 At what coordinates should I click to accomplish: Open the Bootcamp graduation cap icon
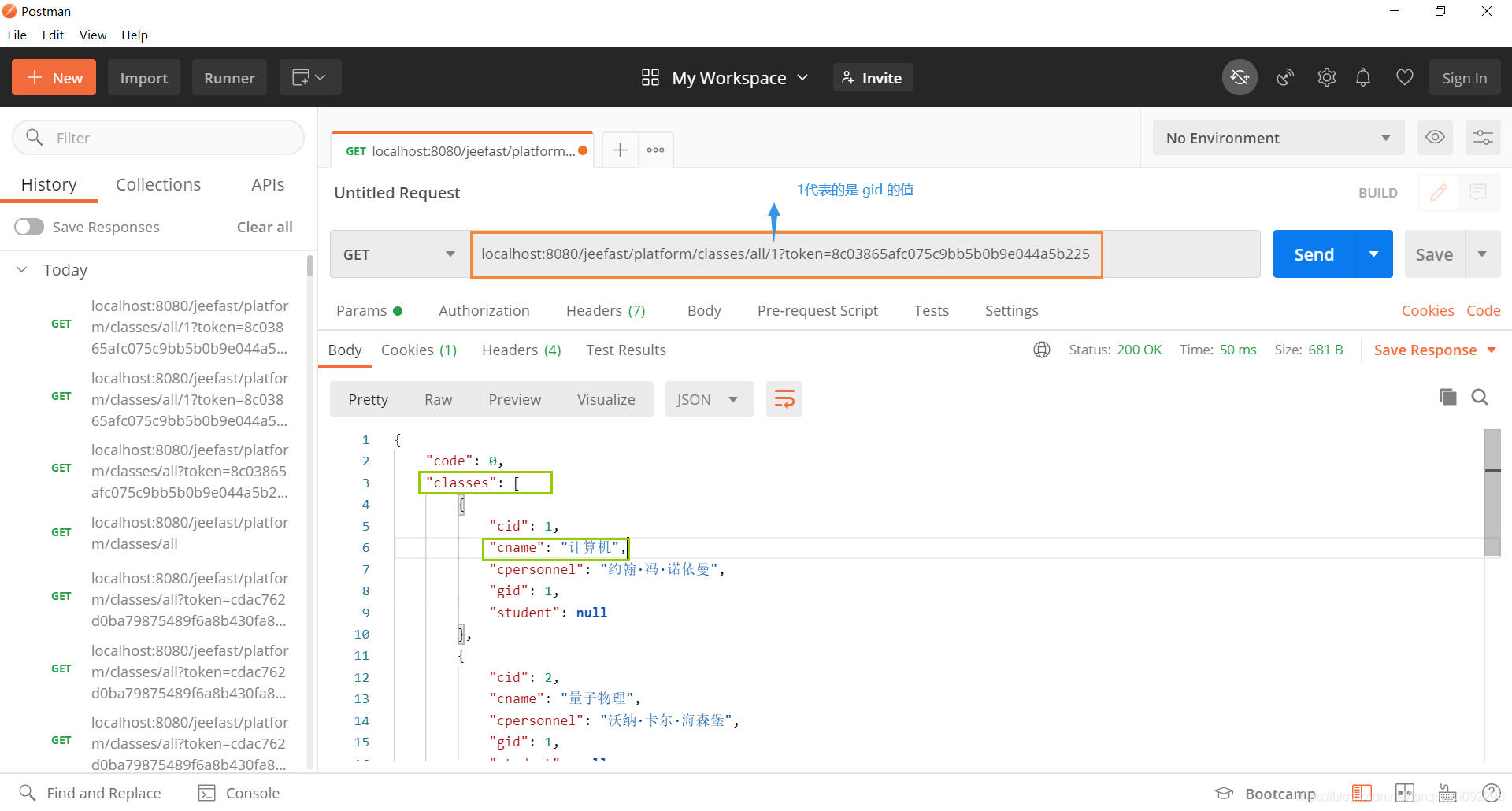pos(1224,793)
